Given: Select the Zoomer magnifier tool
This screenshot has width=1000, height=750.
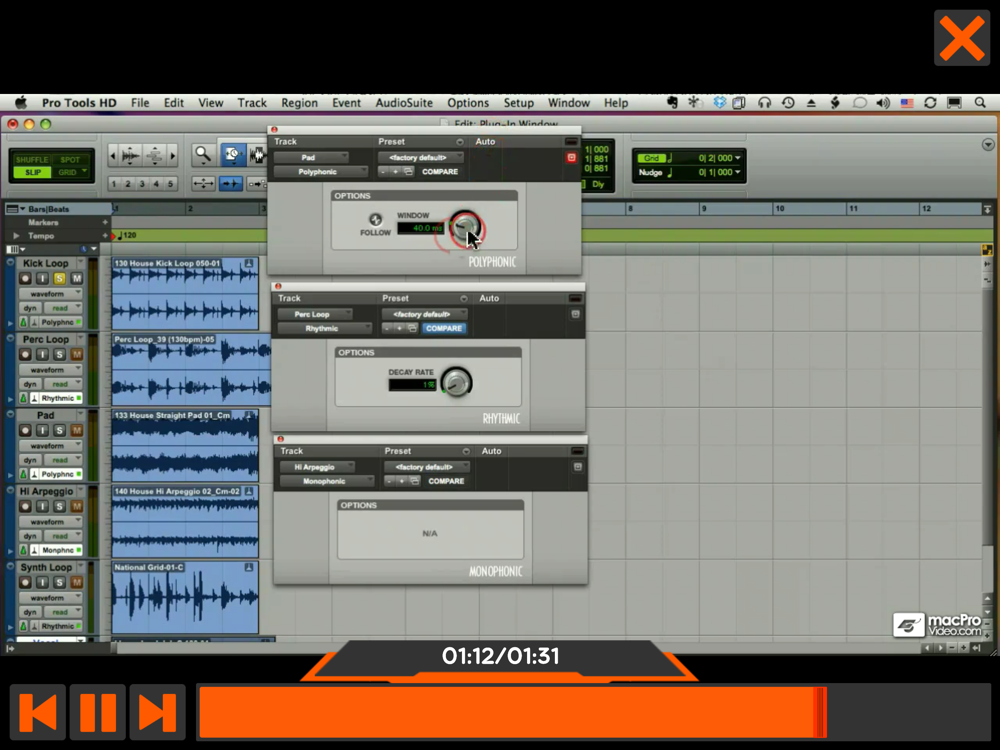Looking at the screenshot, I should pyautogui.click(x=203, y=154).
